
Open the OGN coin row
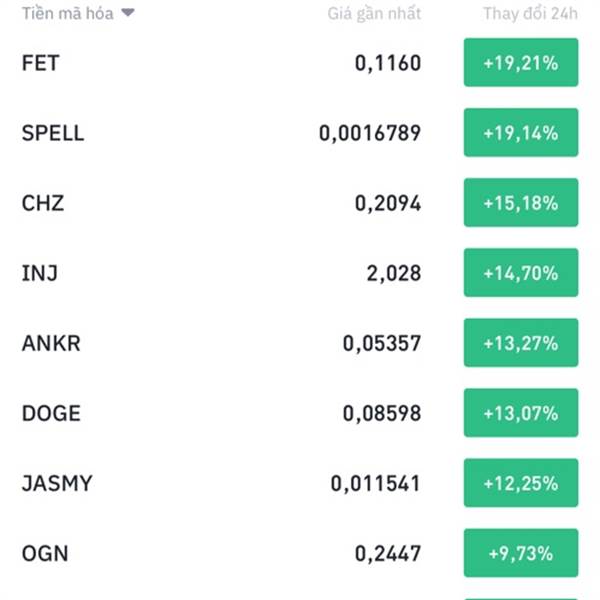300,553
